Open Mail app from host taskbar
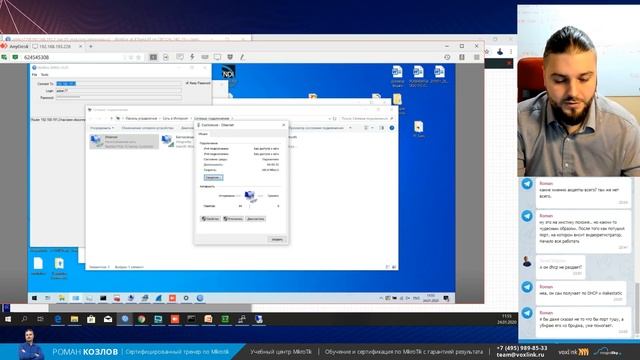 coord(108,320)
